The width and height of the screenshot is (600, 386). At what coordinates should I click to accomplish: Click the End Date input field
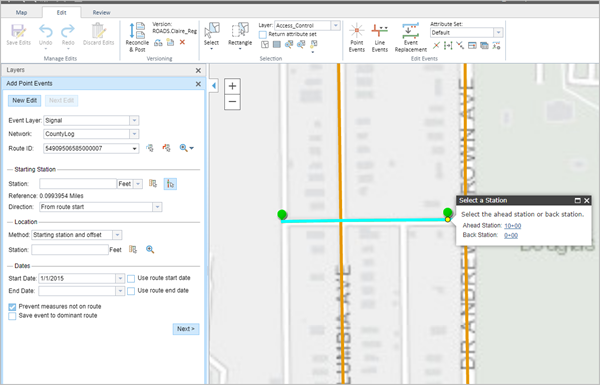[x=77, y=291]
